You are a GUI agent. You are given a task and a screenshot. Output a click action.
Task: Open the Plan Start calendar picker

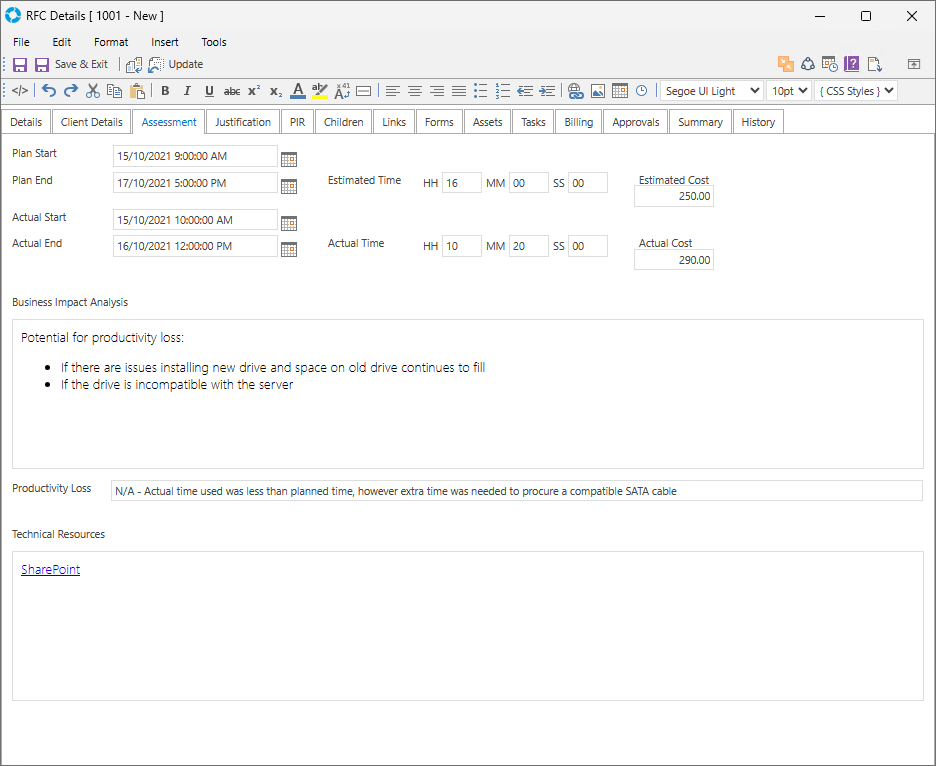(x=289, y=158)
